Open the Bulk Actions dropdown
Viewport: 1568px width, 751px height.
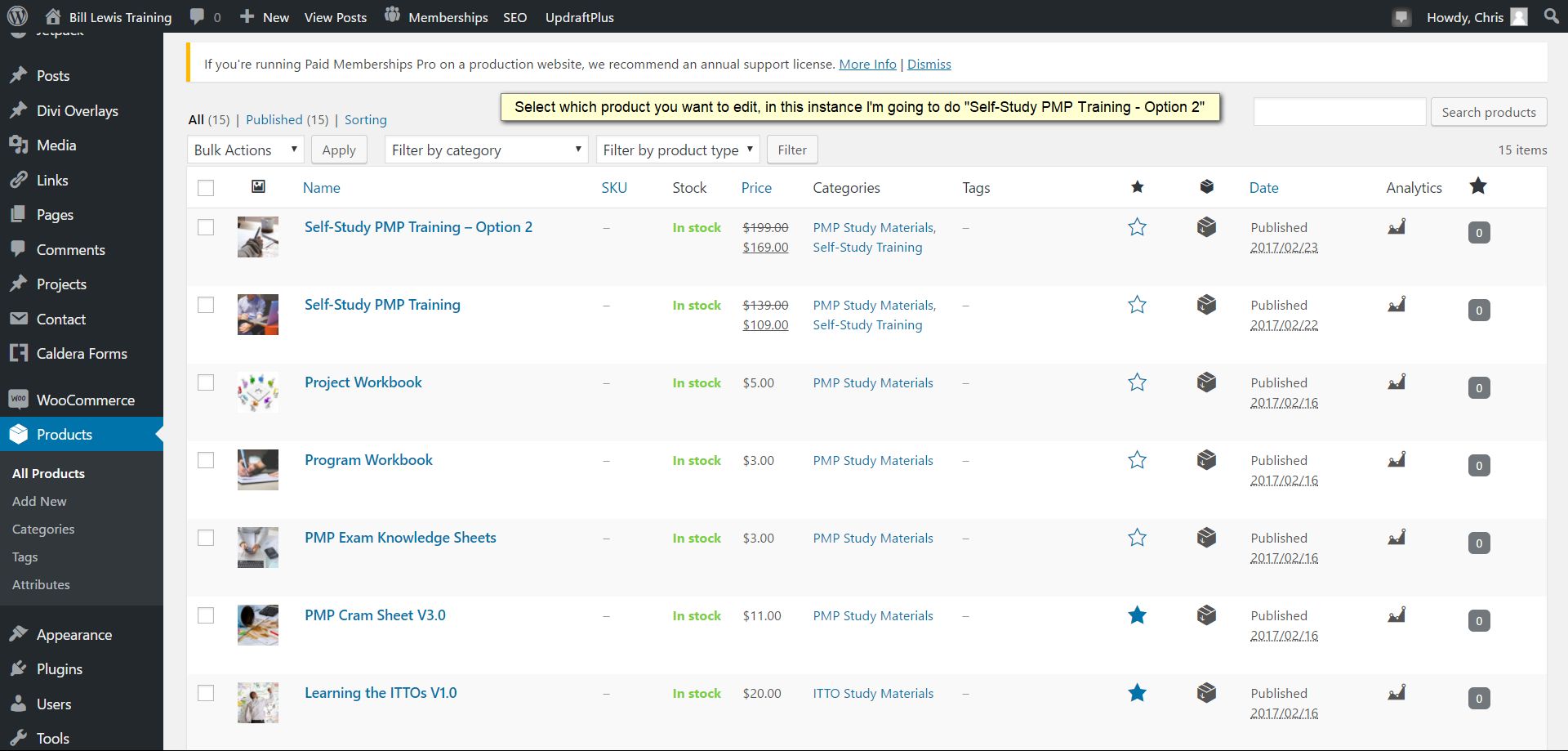[x=245, y=150]
